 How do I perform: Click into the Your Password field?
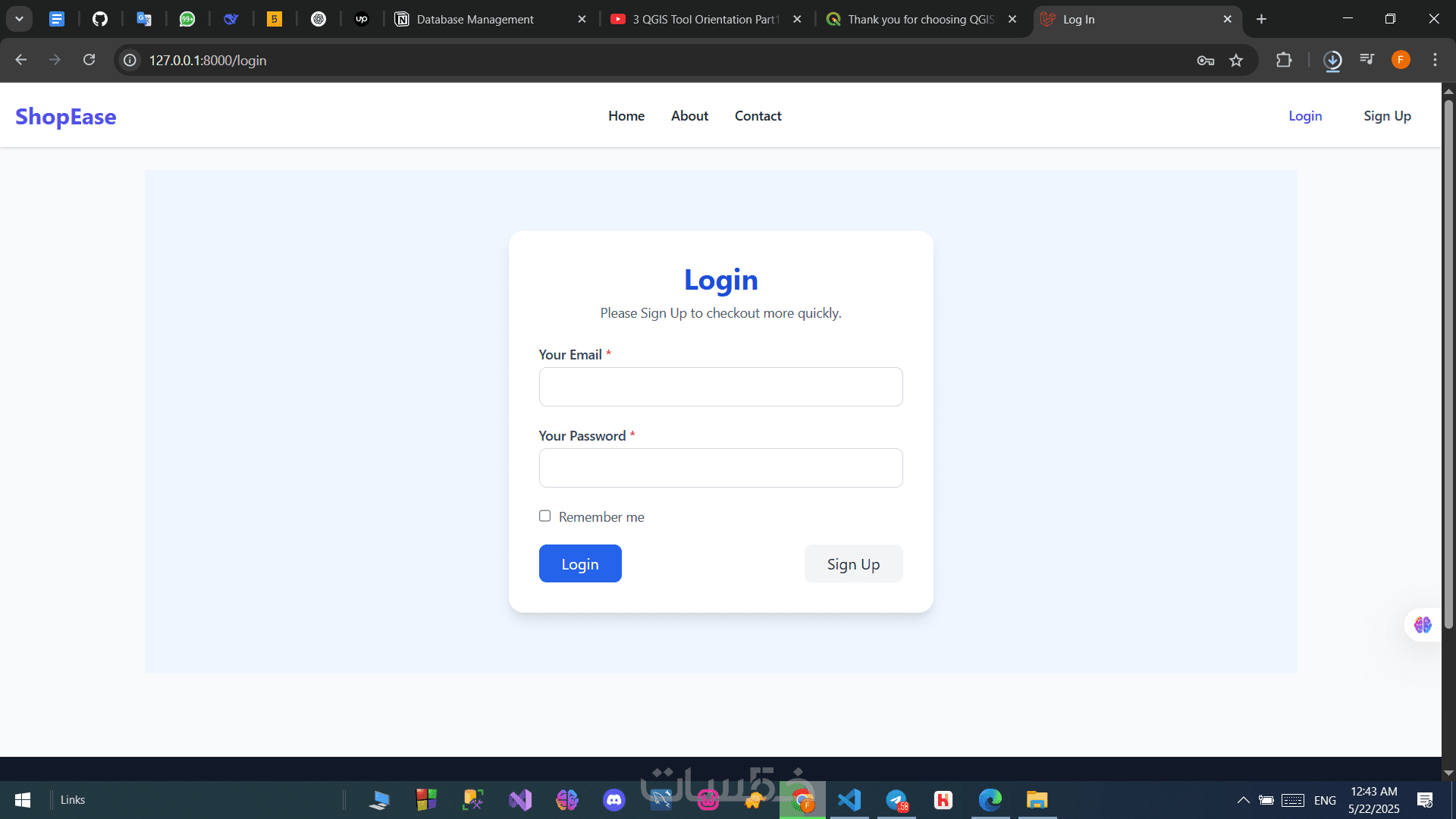click(x=720, y=468)
